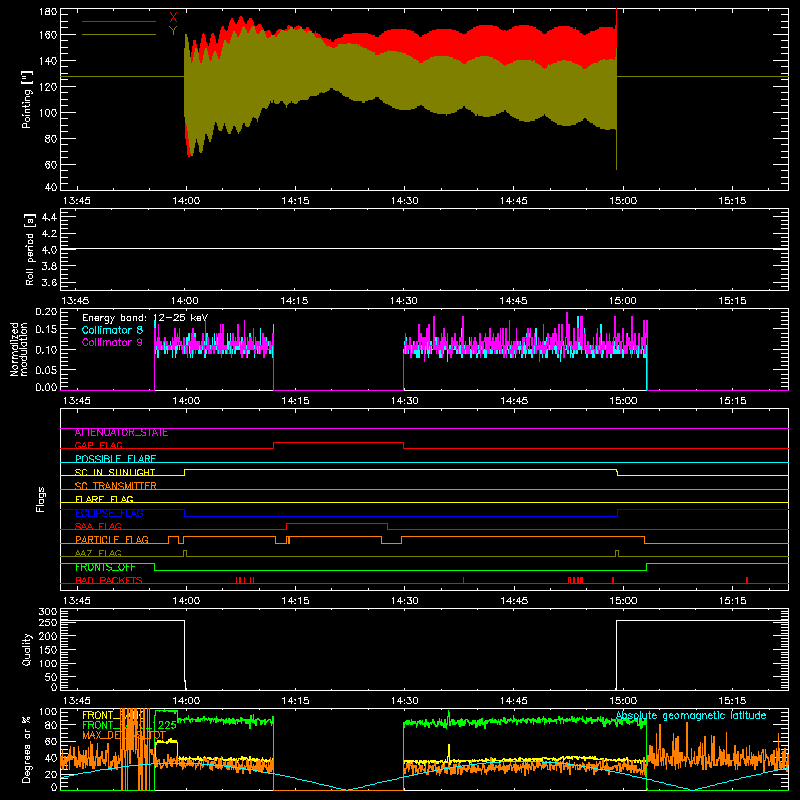Click the red X legend label

pos(173,18)
